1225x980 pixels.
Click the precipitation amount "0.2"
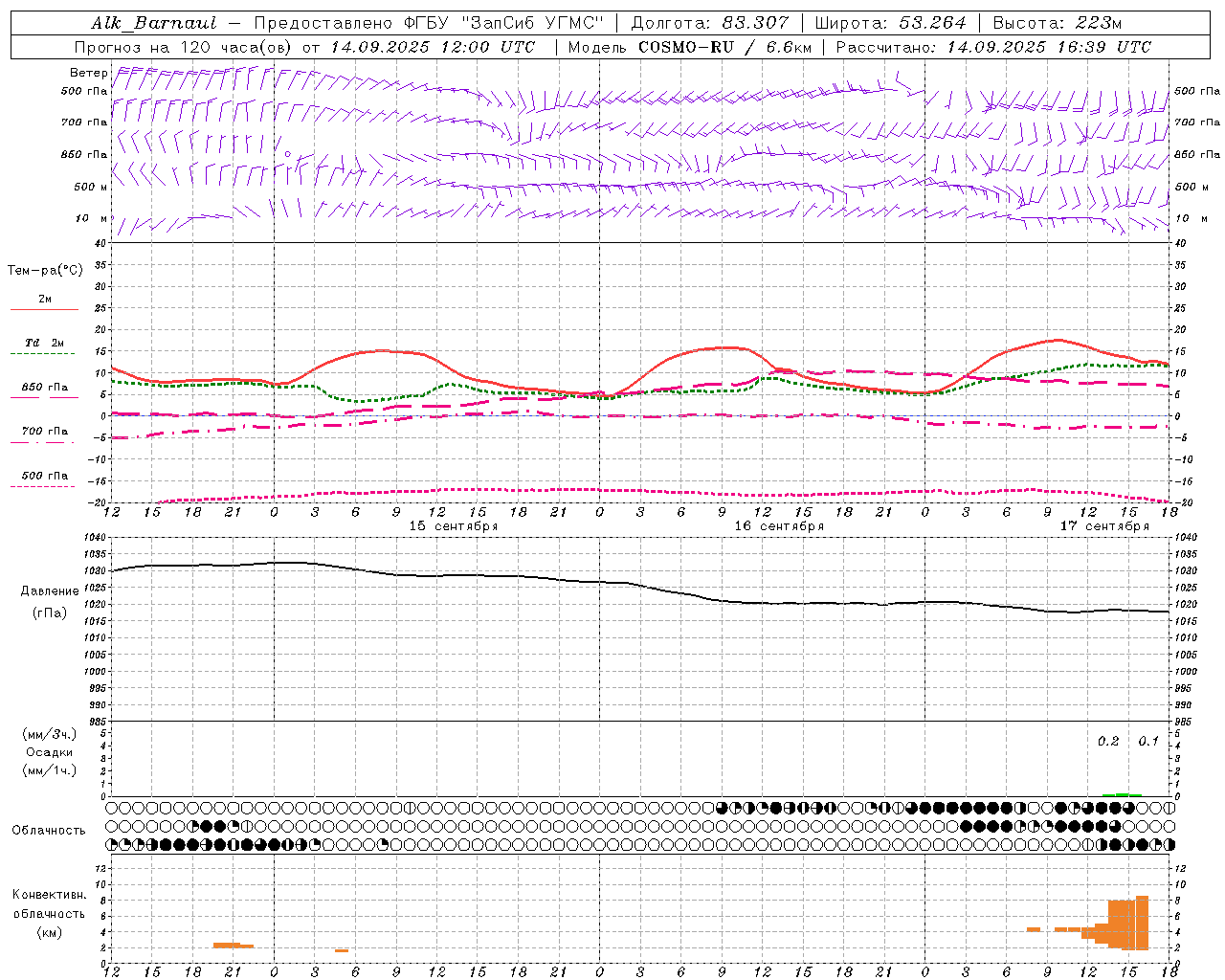click(x=1108, y=742)
